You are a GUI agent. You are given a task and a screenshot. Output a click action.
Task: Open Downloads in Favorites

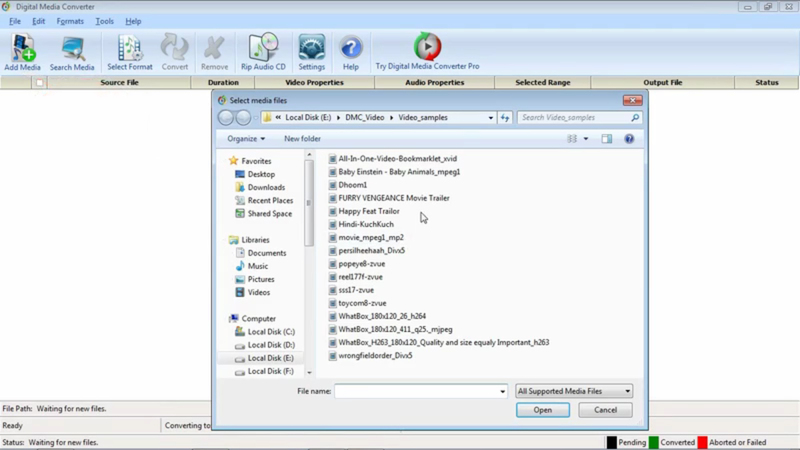(x=260, y=188)
